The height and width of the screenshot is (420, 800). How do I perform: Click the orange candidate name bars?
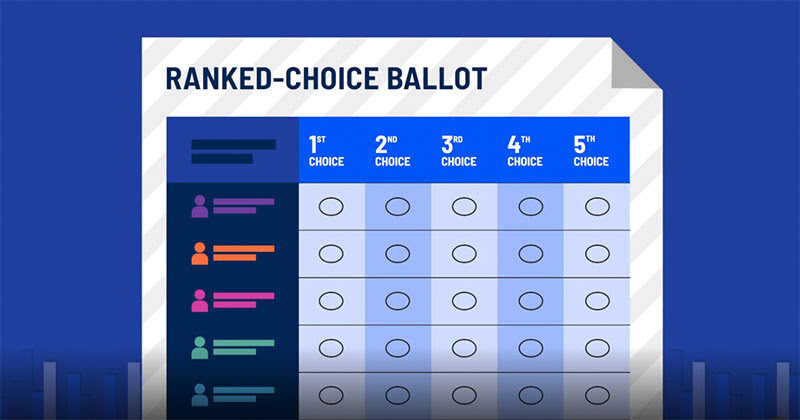(x=243, y=253)
